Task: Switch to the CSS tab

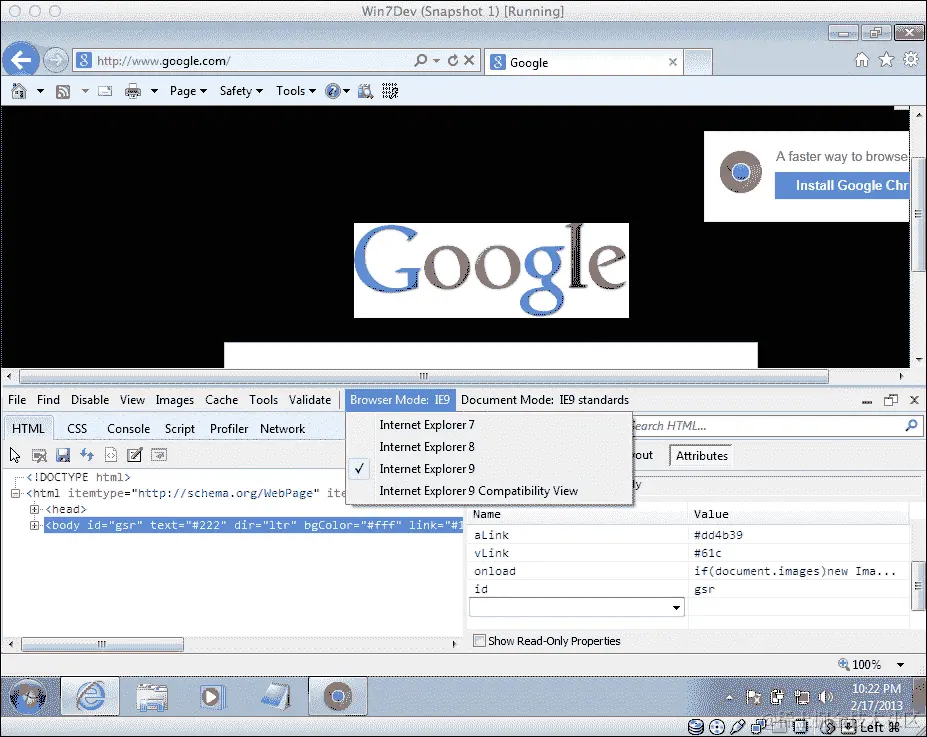Action: 77,429
